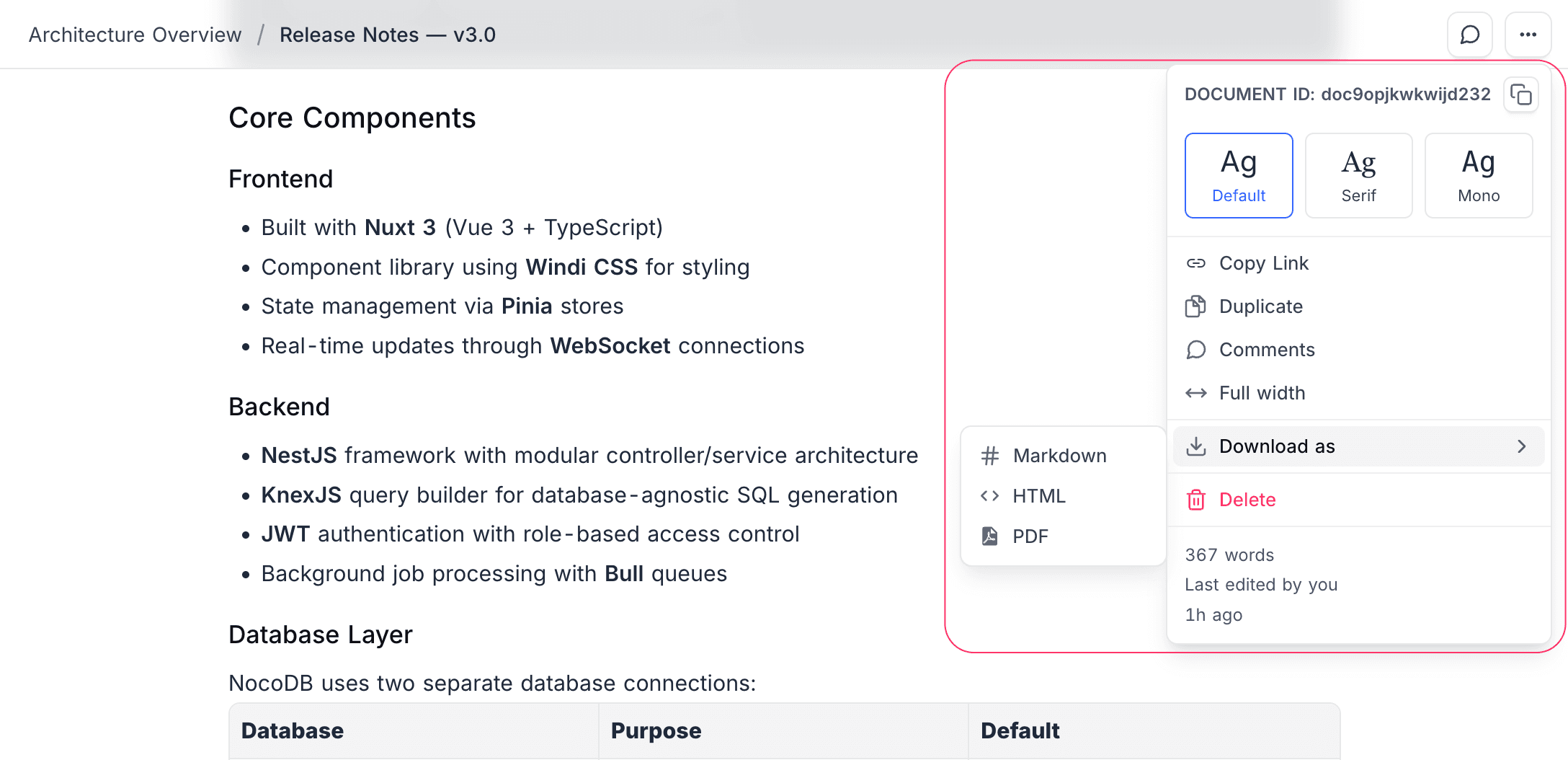Download document as HTML
Screen dimensions: 1568x760
tap(1038, 496)
